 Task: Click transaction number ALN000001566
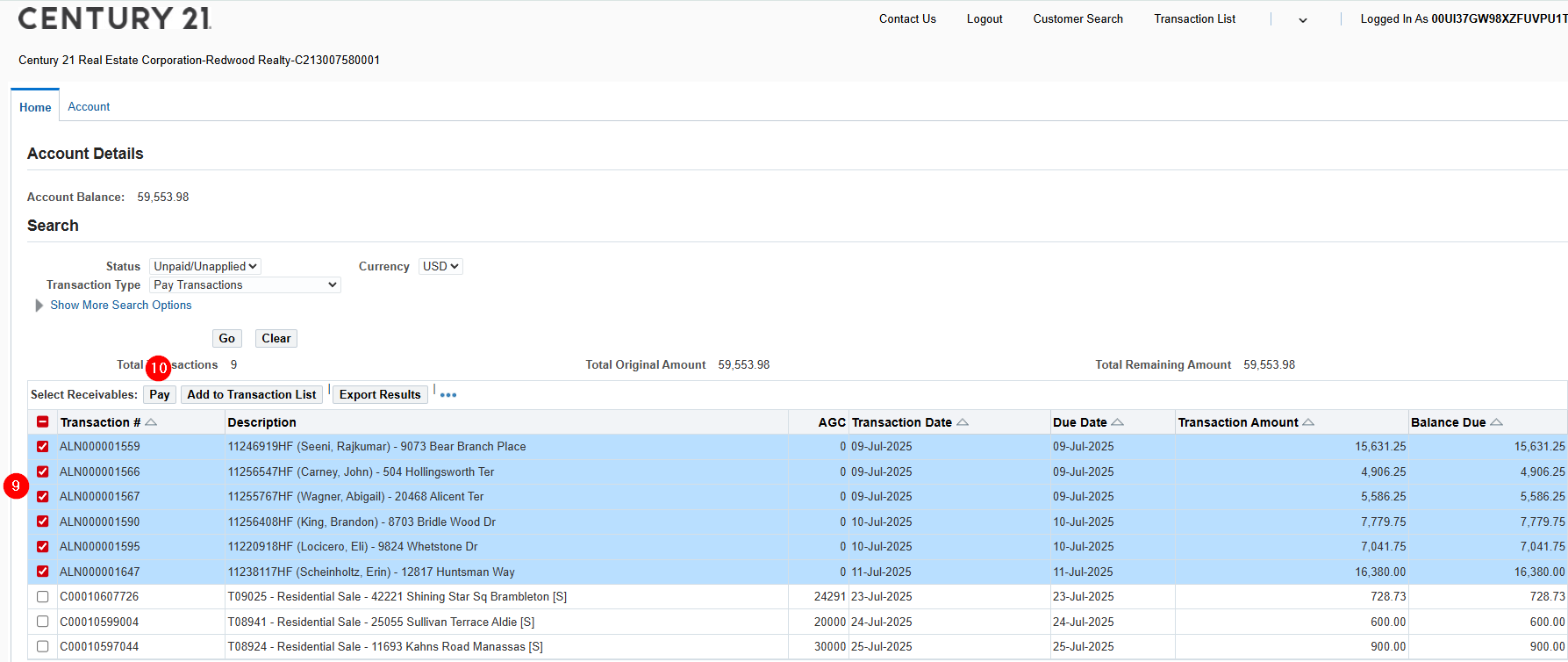100,471
